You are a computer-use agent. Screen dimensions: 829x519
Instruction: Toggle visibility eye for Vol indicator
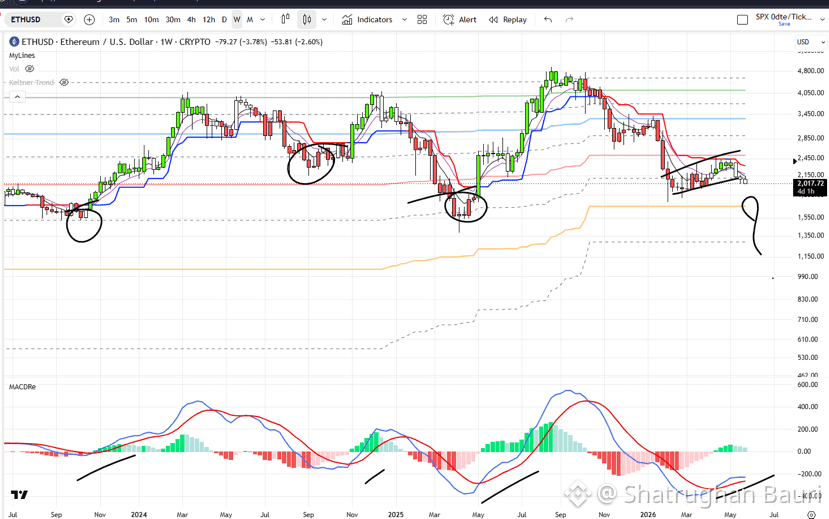point(30,69)
